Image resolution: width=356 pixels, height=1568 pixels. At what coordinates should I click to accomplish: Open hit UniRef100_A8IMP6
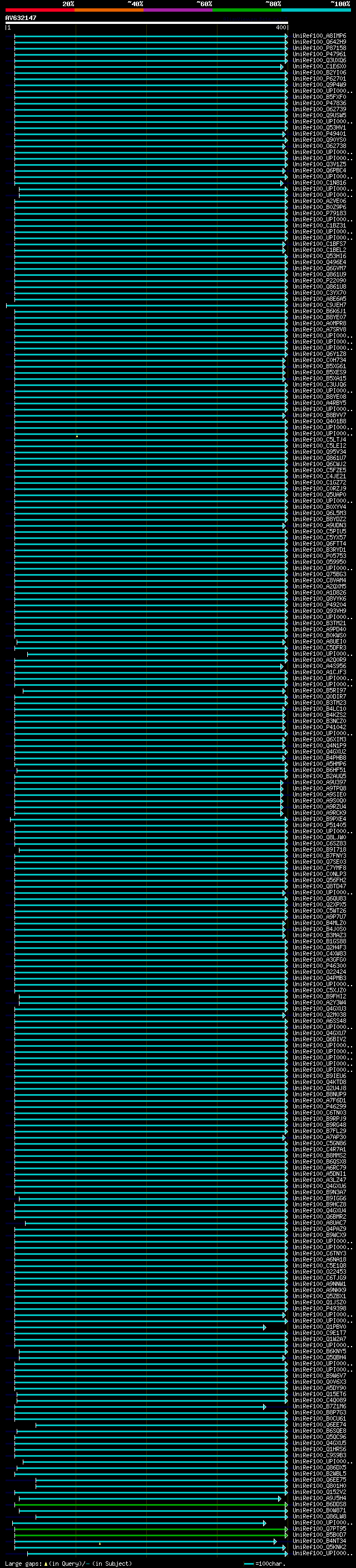(319, 36)
